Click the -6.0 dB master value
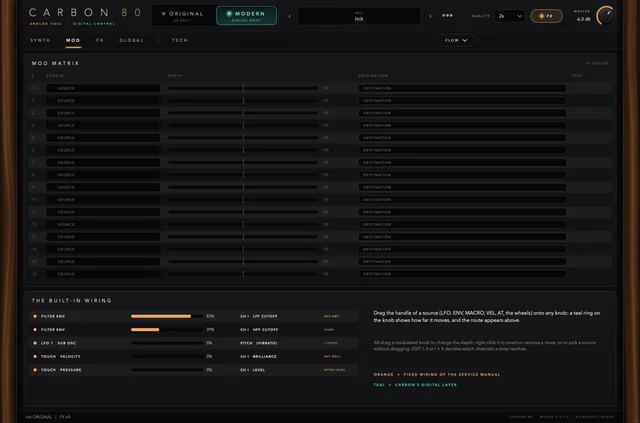 [x=583, y=19]
